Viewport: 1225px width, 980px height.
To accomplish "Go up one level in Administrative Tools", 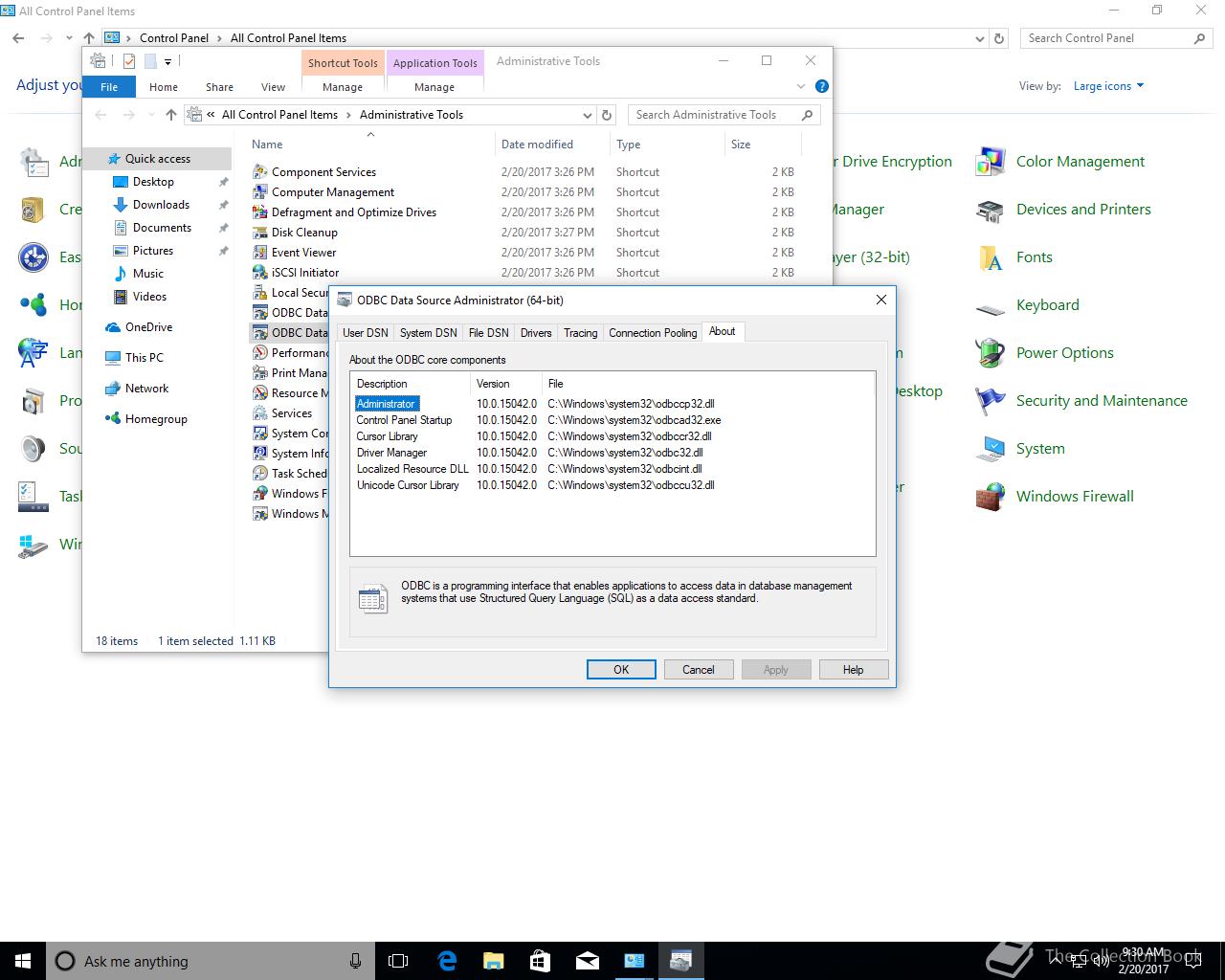I will tap(171, 115).
